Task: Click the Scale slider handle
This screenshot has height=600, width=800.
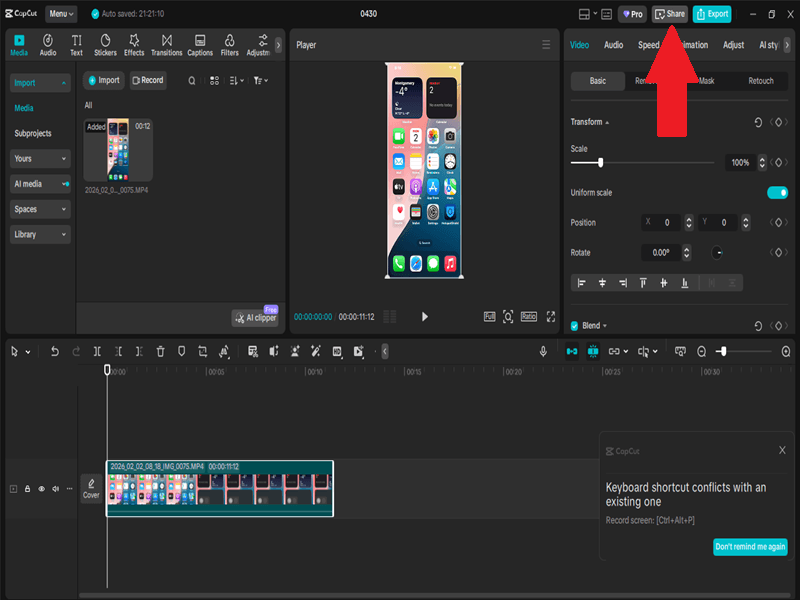Action: pyautogui.click(x=601, y=163)
